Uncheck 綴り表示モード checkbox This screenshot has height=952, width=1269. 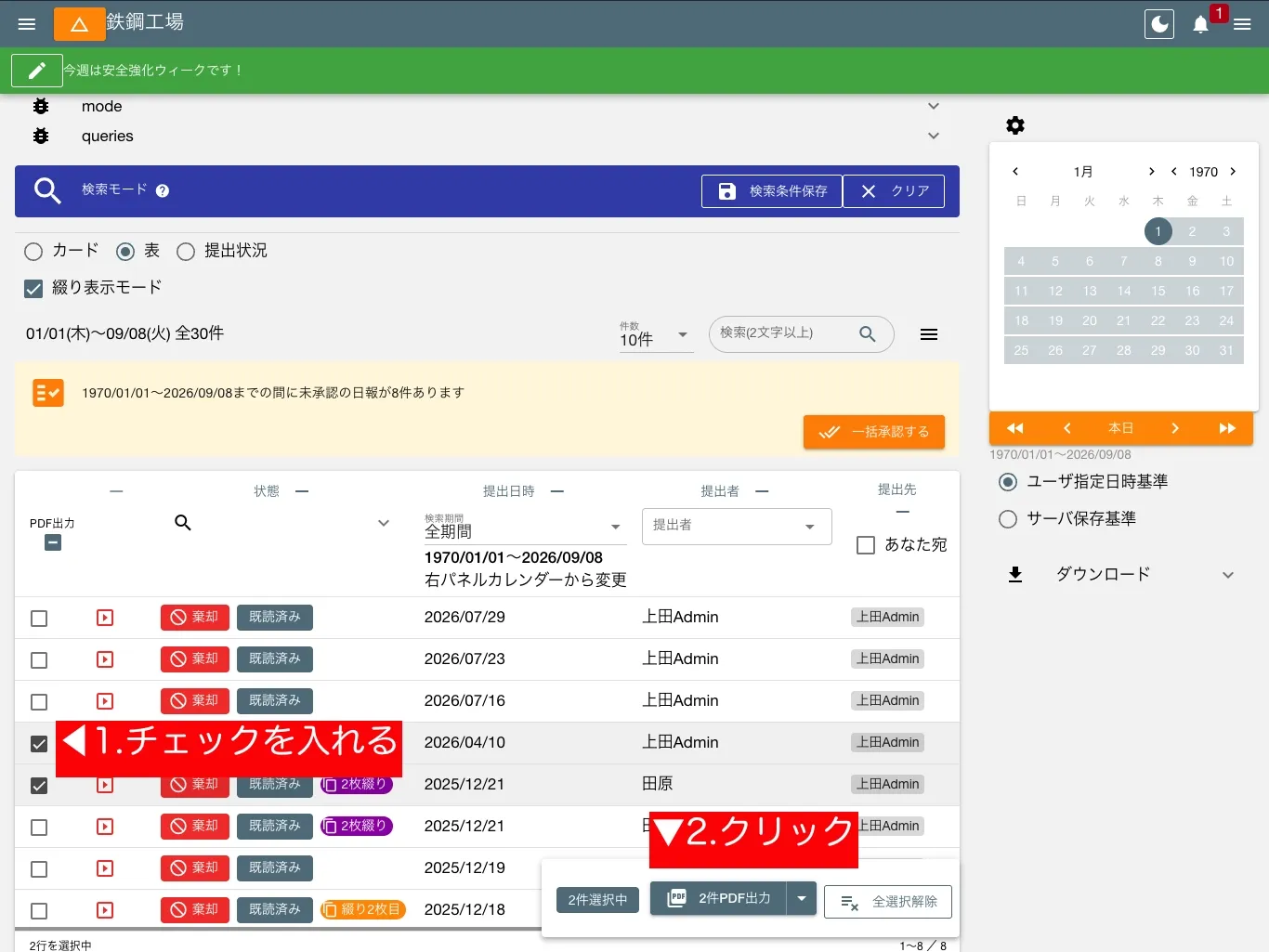tap(33, 289)
